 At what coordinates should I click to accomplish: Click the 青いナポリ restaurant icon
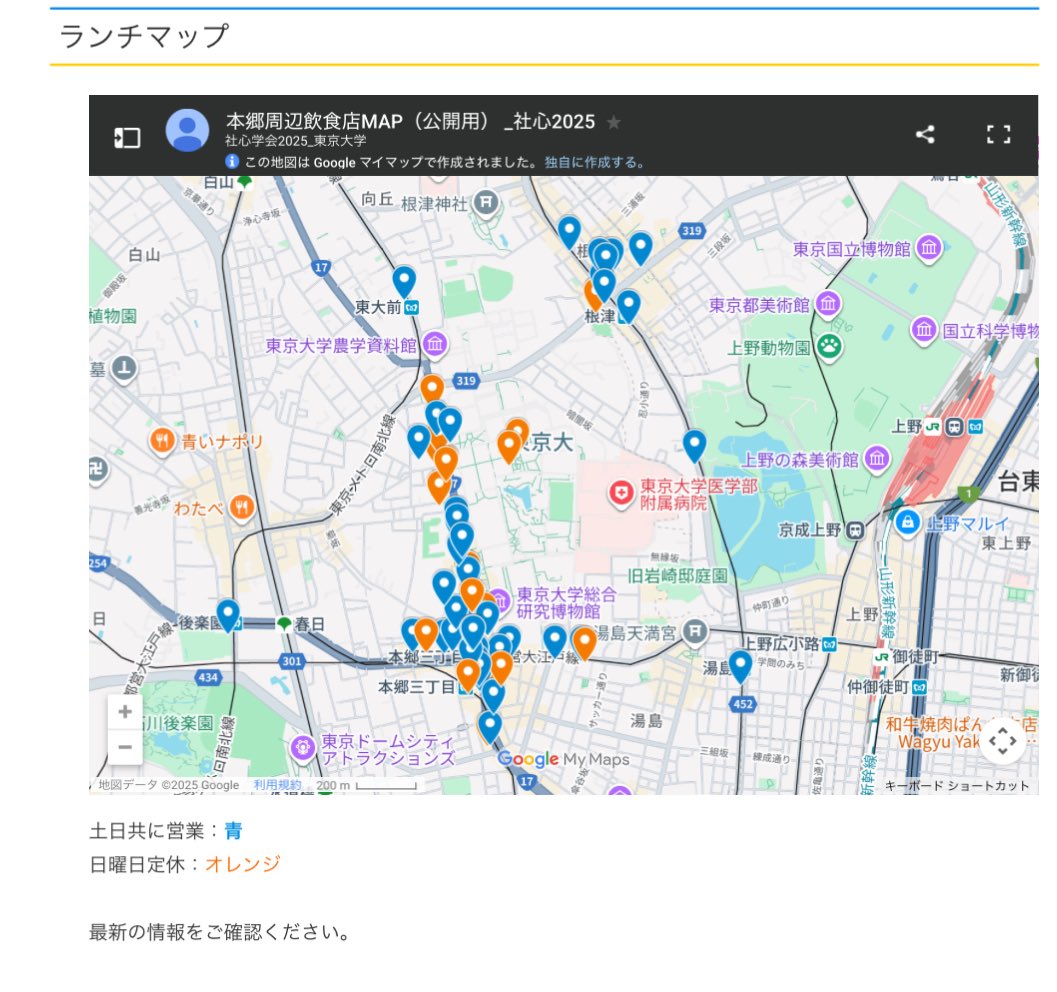(x=162, y=441)
